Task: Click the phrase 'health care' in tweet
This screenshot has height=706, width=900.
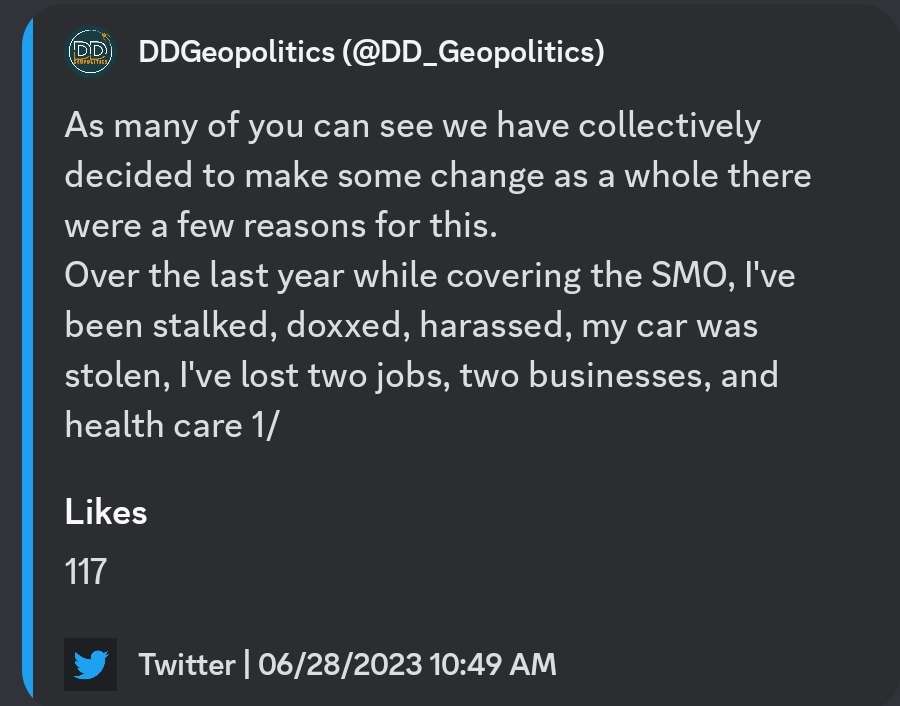Action: (x=154, y=426)
